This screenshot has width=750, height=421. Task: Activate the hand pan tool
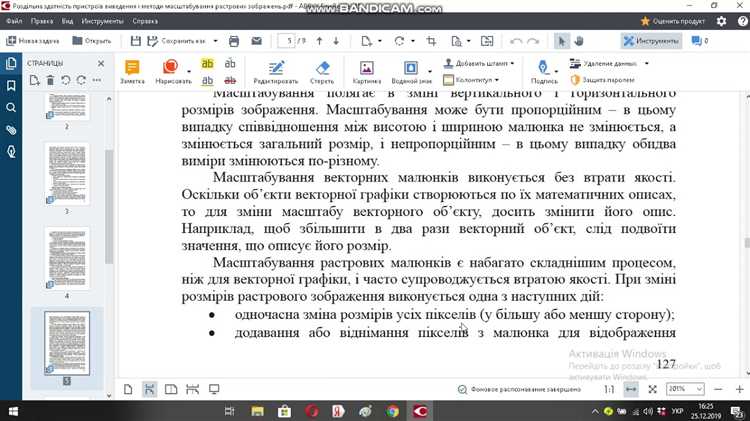coord(579,41)
